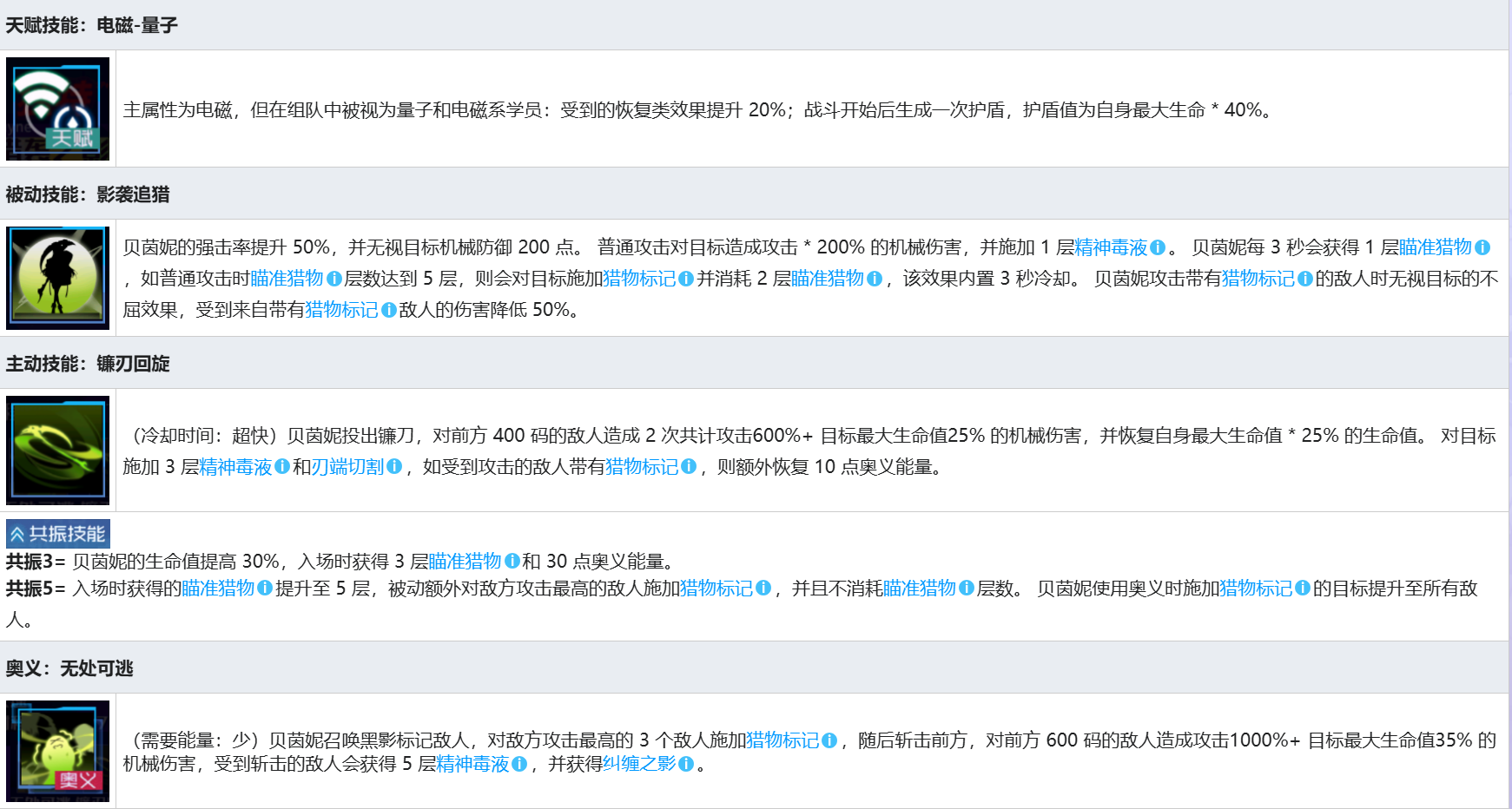
Task: Open 瞄准猎物 link after '如普通攻击时'
Action: [287, 279]
